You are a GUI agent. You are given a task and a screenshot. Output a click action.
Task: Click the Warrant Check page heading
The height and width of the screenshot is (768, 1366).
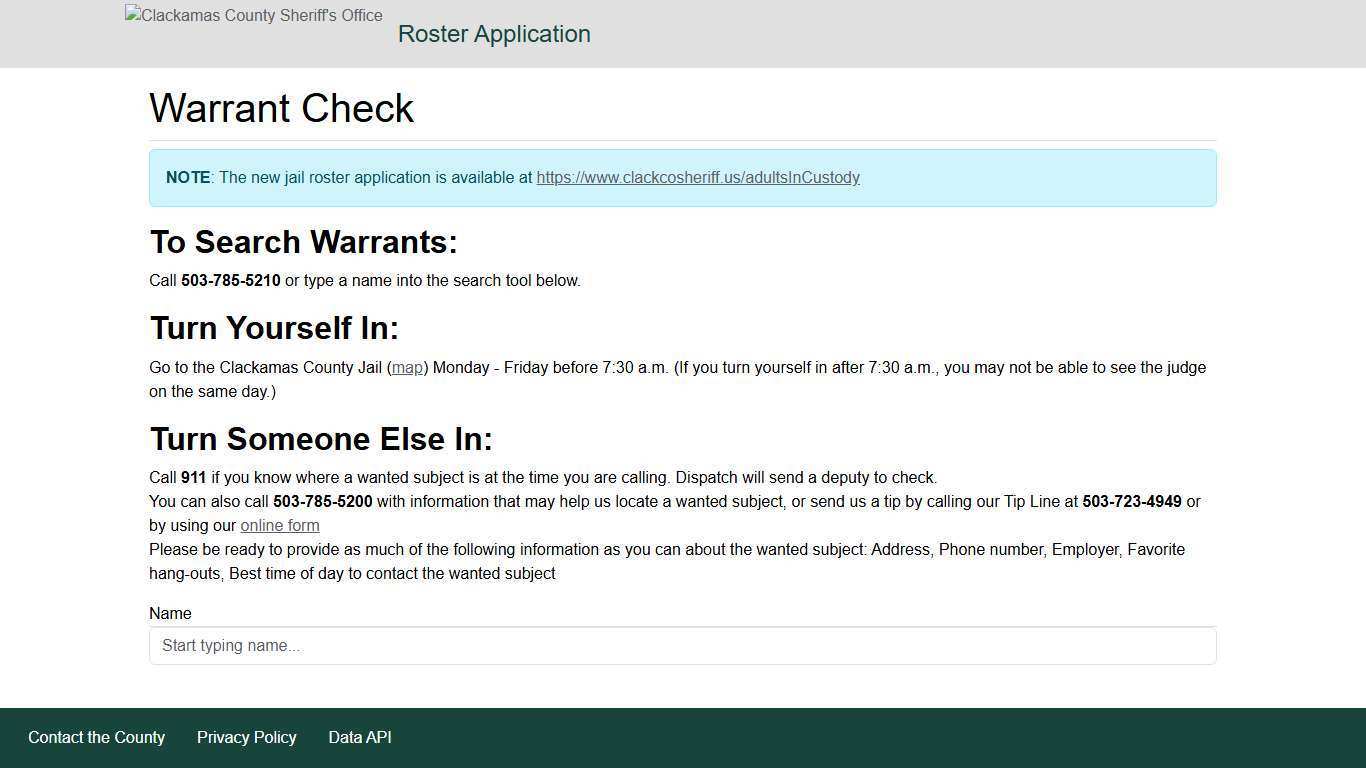click(281, 108)
